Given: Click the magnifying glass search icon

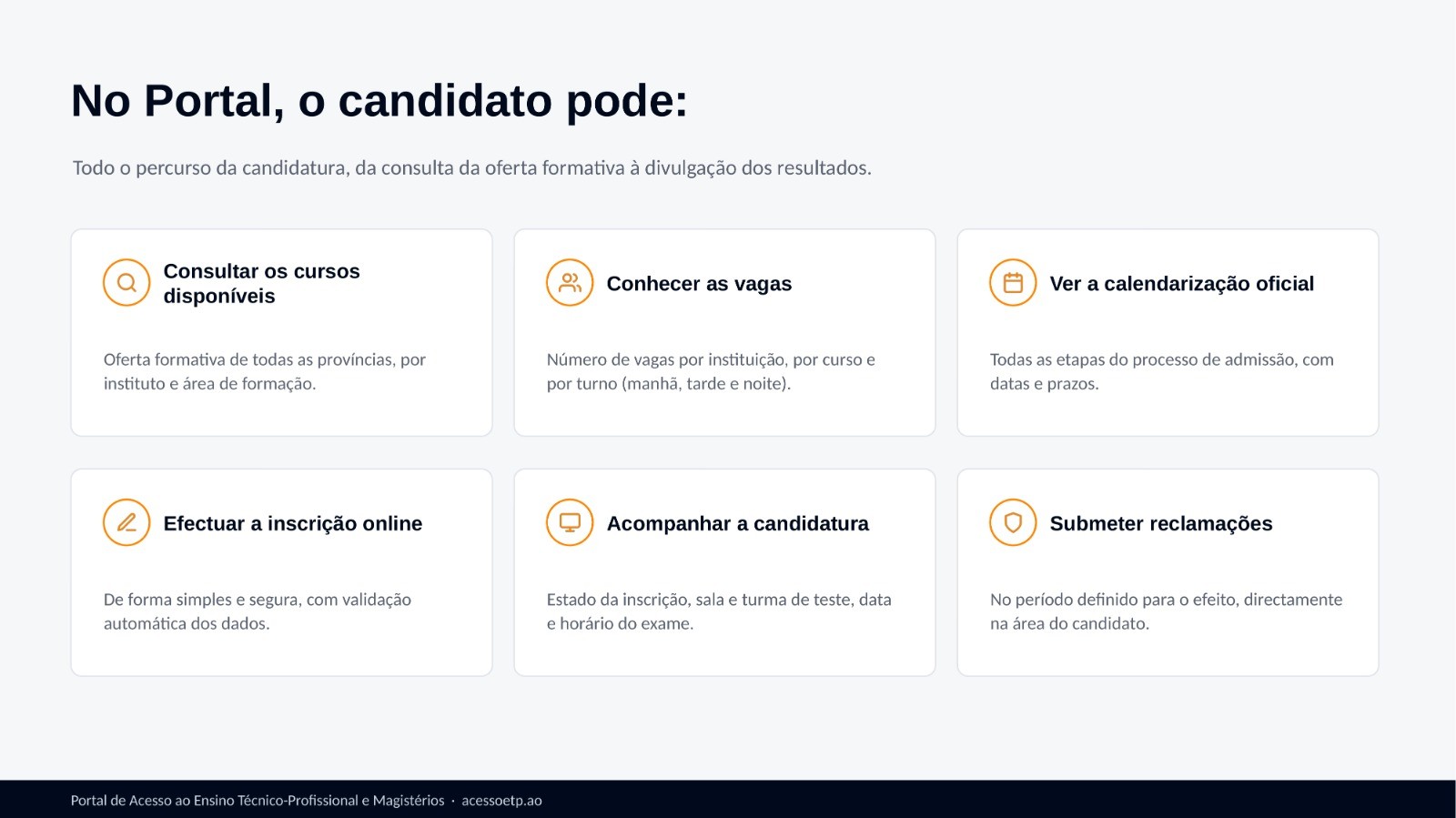Looking at the screenshot, I should (x=126, y=283).
